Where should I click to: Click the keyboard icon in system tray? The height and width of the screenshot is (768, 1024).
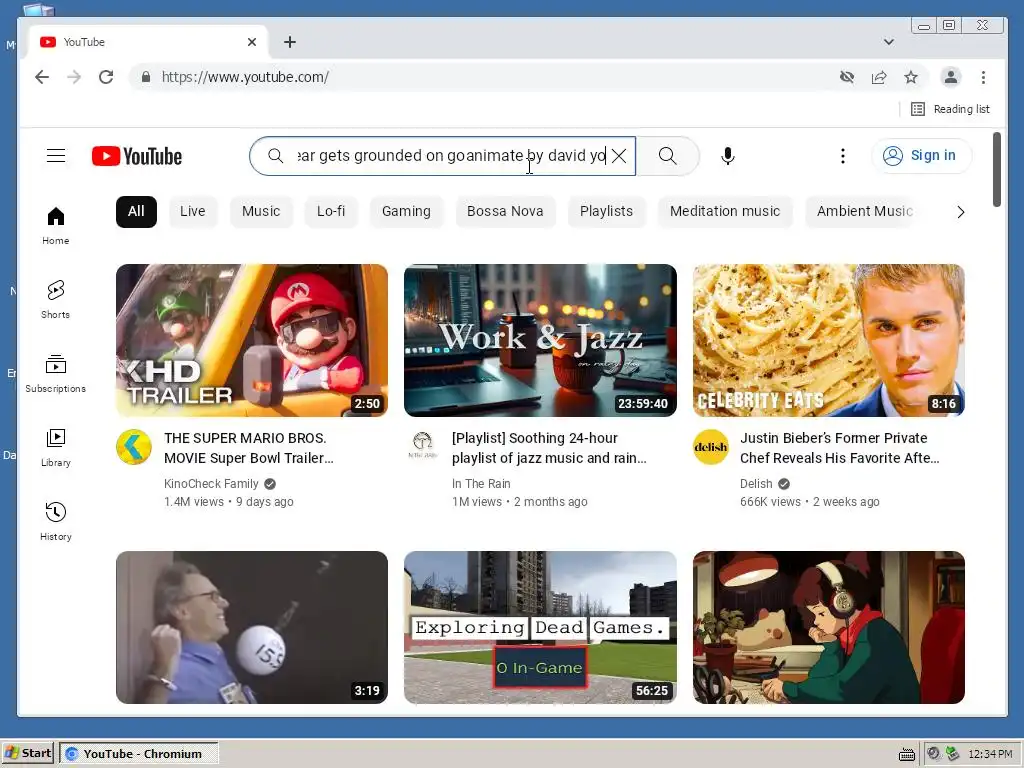906,754
